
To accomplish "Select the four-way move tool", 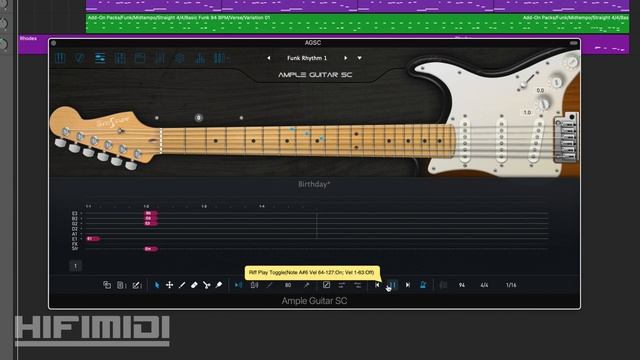I will [x=169, y=285].
